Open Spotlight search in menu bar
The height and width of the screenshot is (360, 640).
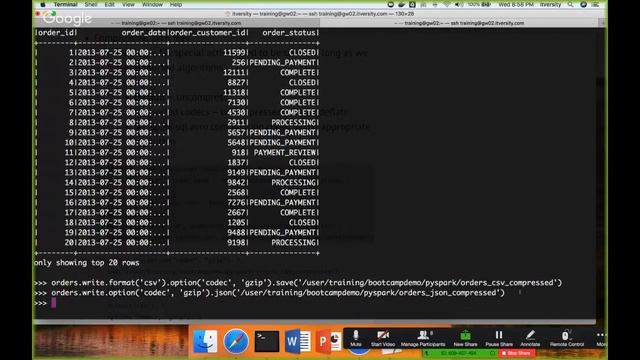coord(571,4)
